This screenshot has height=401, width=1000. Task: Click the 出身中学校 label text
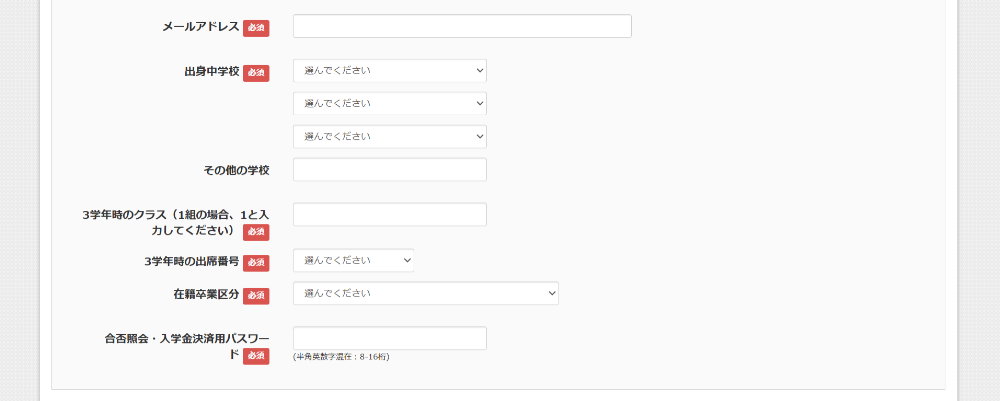(211, 72)
